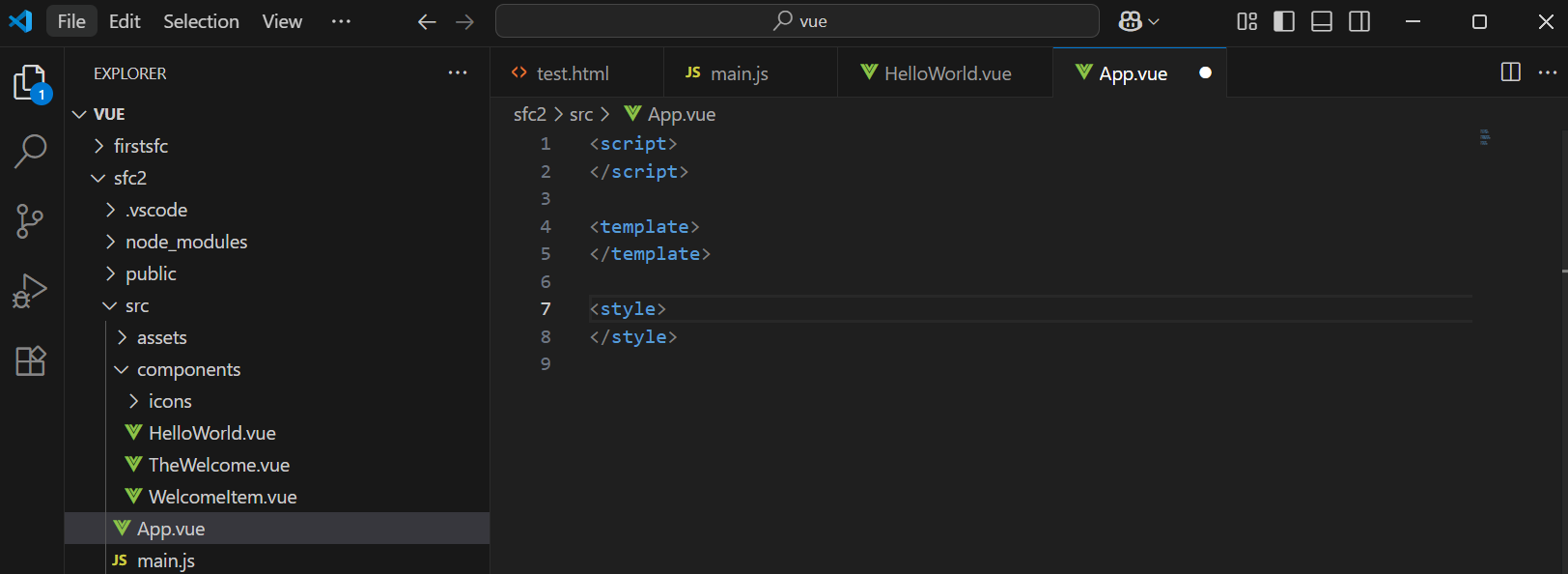This screenshot has width=1568, height=574.
Task: Click src in the breadcrumb path
Action: (581, 114)
